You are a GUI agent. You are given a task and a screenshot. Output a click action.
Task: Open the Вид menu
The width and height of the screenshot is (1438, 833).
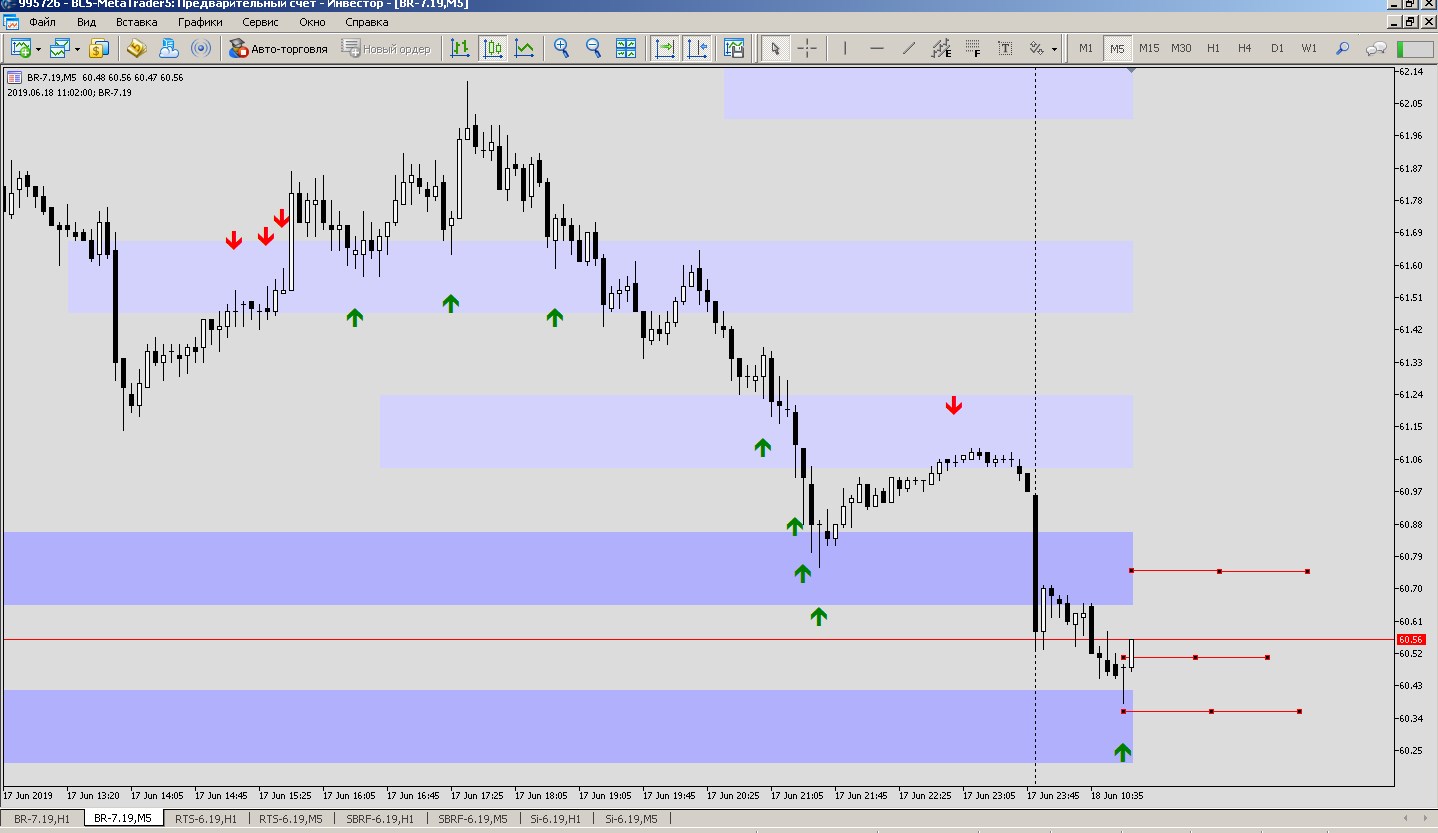87,21
